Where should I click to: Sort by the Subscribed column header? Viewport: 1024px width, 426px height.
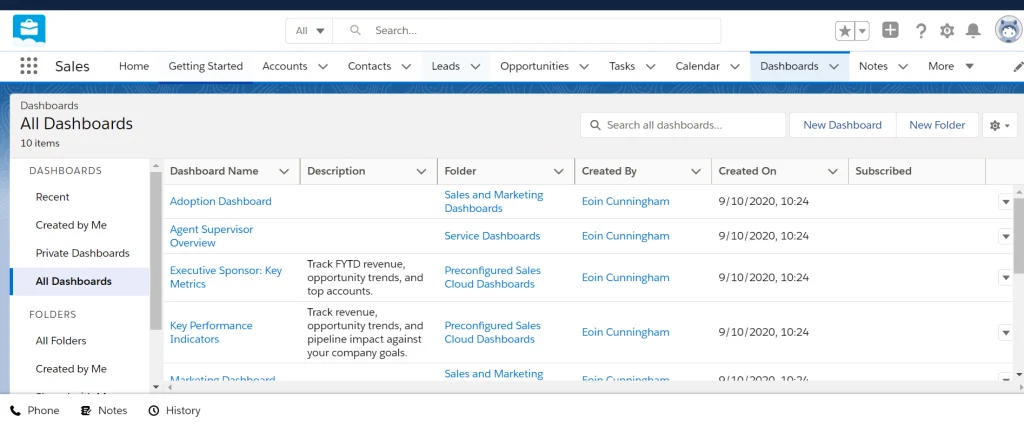tap(883, 171)
